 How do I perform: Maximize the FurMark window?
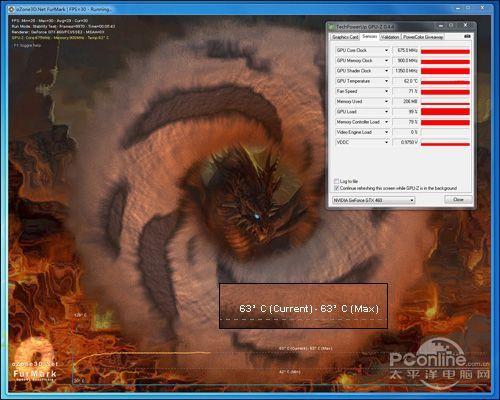pyautogui.click(x=468, y=7)
